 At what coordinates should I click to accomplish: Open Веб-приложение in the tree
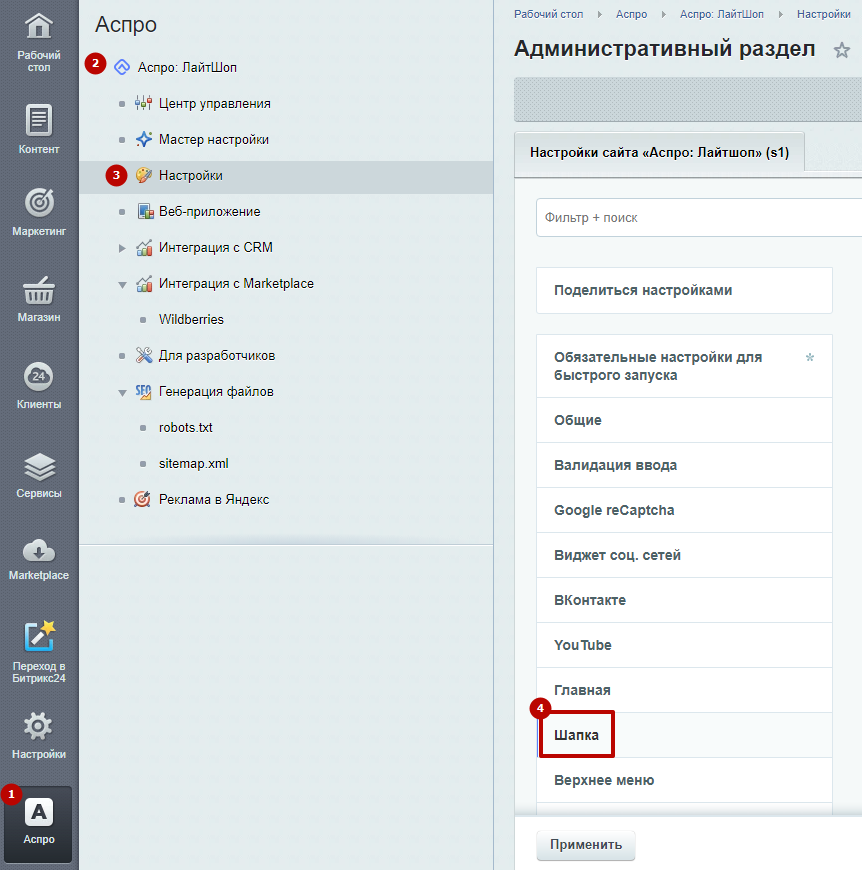[x=209, y=211]
